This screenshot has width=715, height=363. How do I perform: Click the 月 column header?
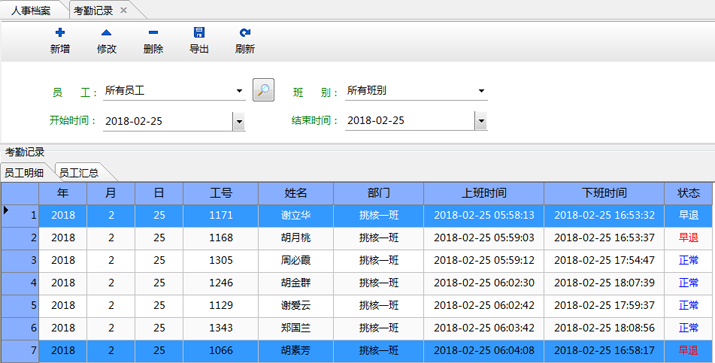coord(111,193)
